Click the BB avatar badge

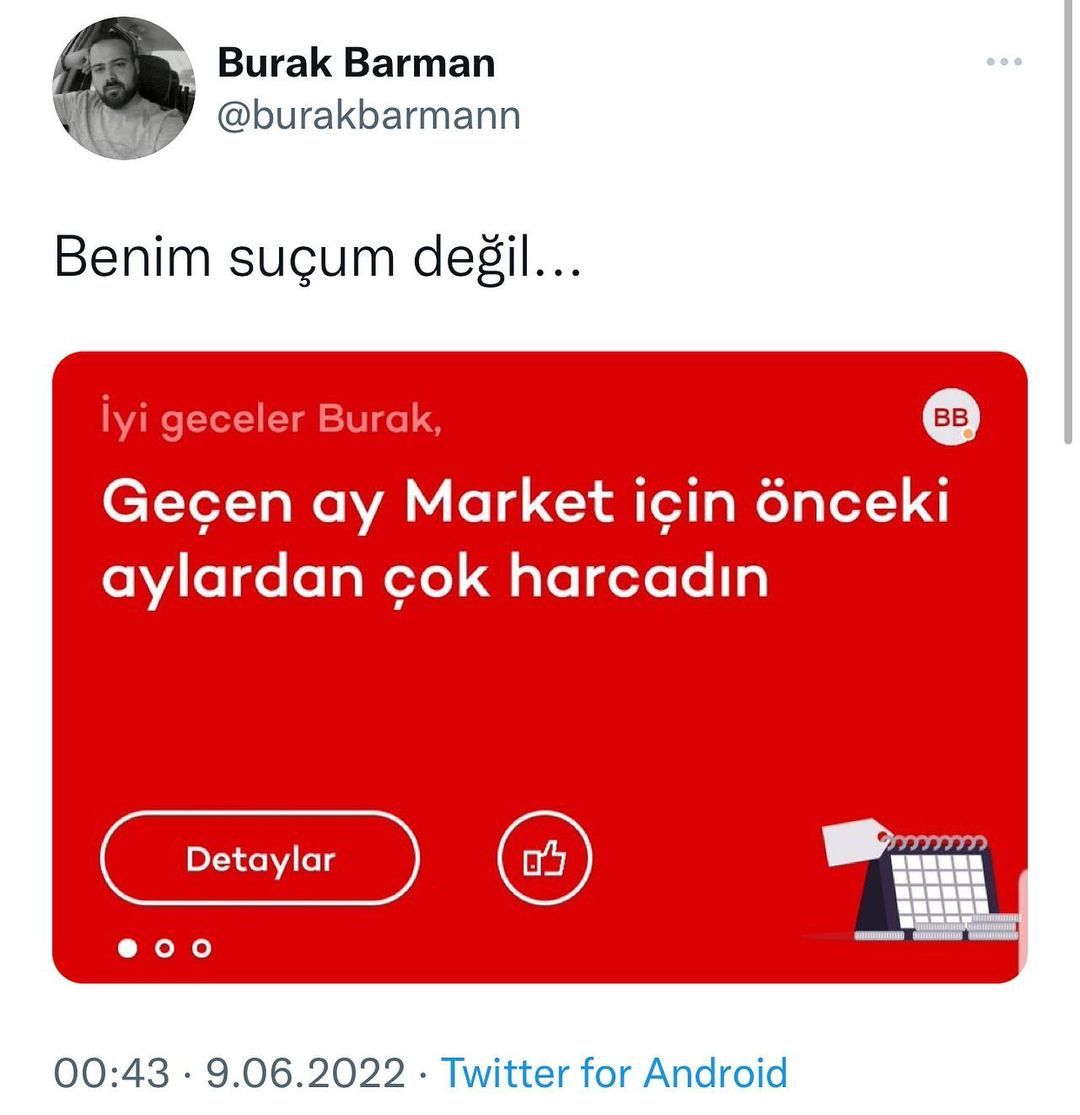[951, 417]
